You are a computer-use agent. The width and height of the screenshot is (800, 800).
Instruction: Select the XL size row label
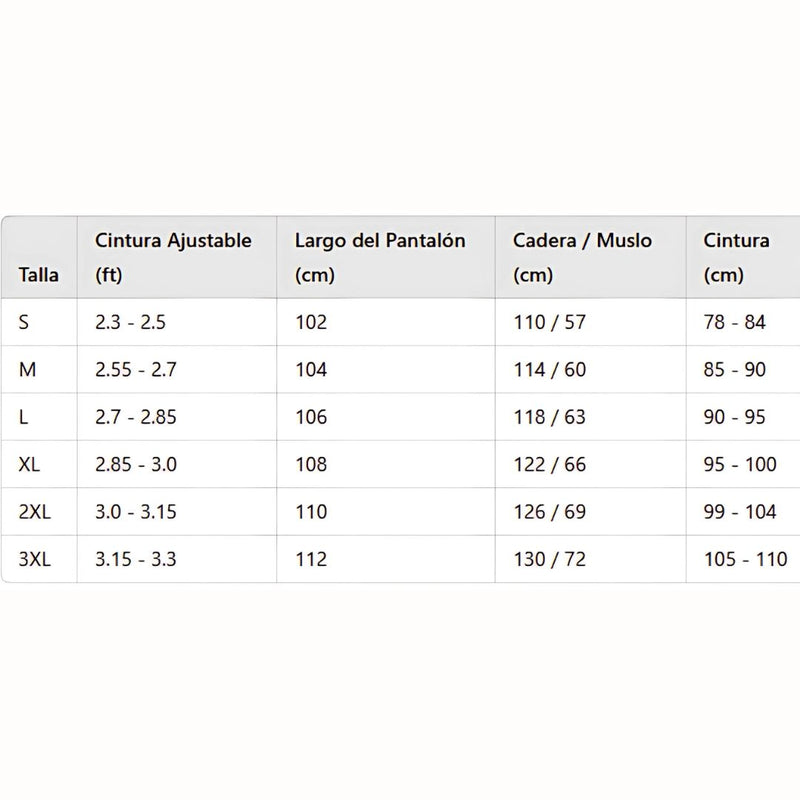30,465
